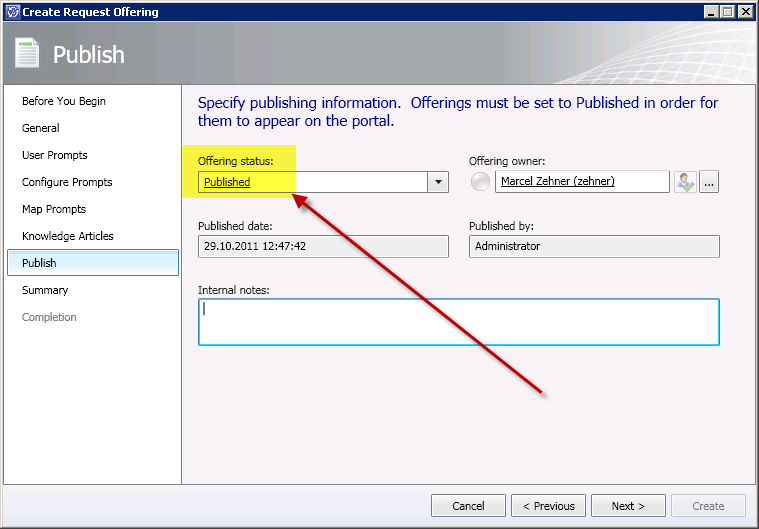Switch to Configure Prompts step
The width and height of the screenshot is (759, 529).
pos(67,182)
